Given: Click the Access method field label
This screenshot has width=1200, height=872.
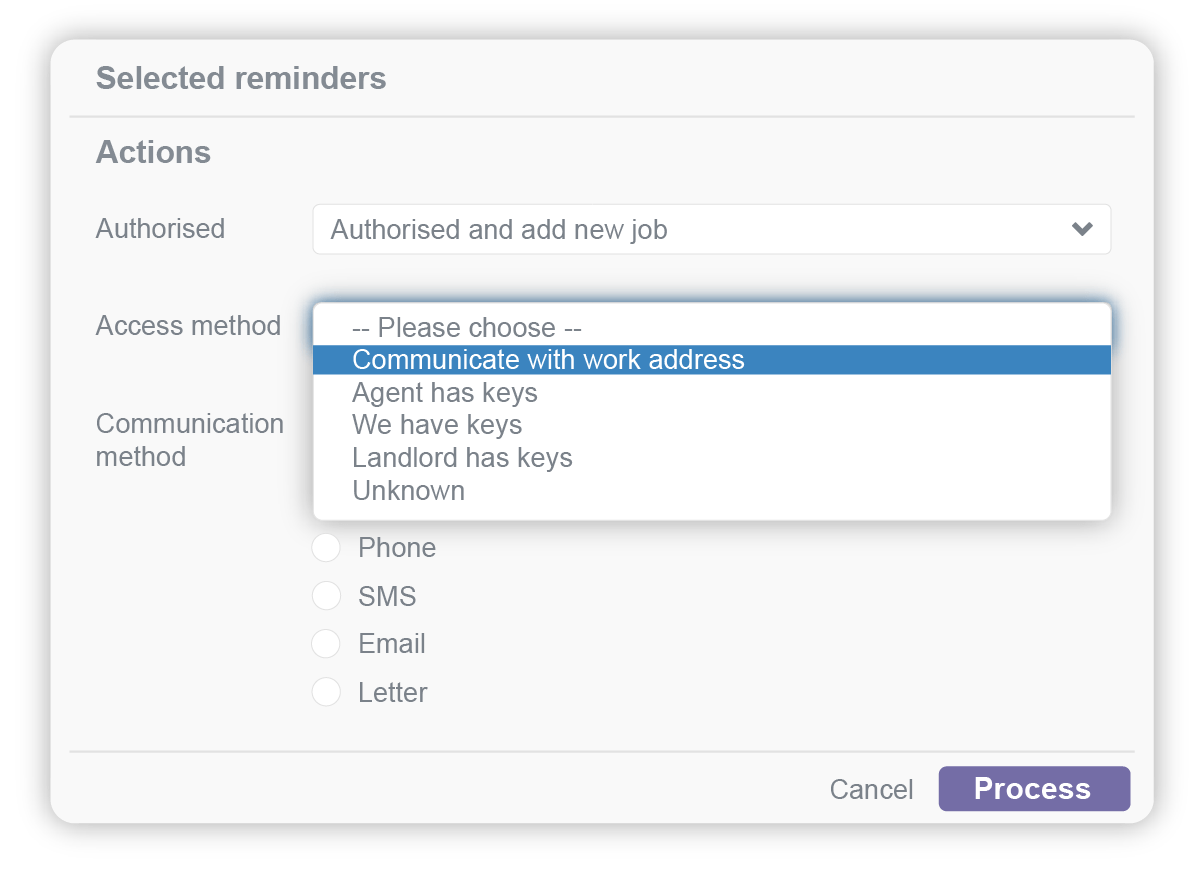Looking at the screenshot, I should pos(188,325).
